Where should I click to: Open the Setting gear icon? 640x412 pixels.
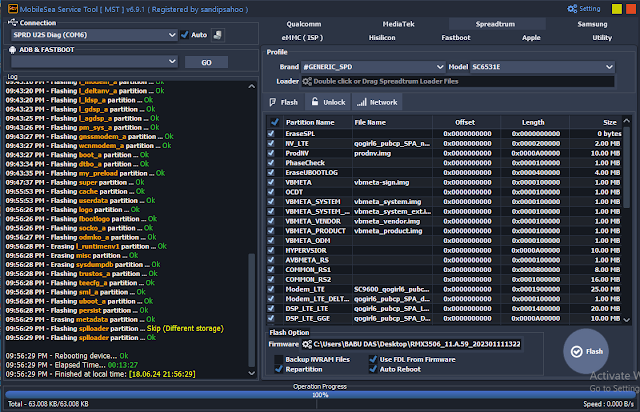pyautogui.click(x=572, y=9)
